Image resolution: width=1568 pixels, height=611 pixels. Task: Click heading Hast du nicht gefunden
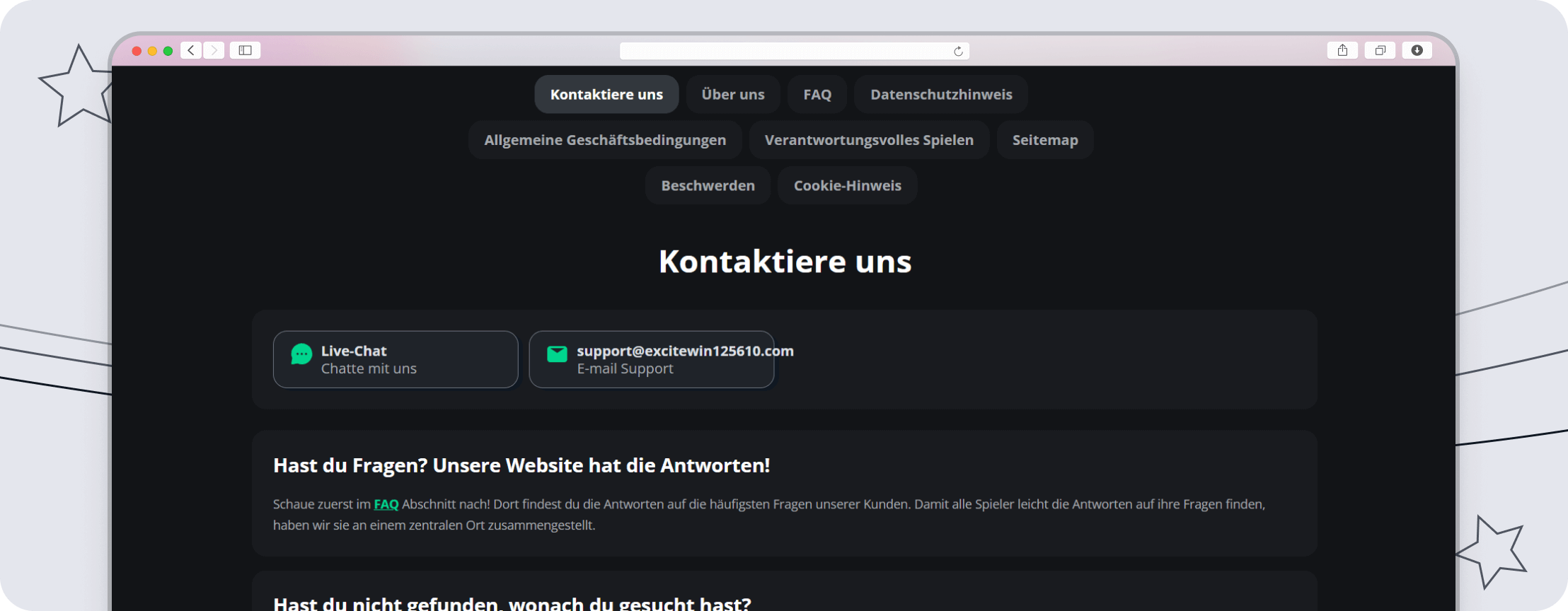[x=512, y=604]
